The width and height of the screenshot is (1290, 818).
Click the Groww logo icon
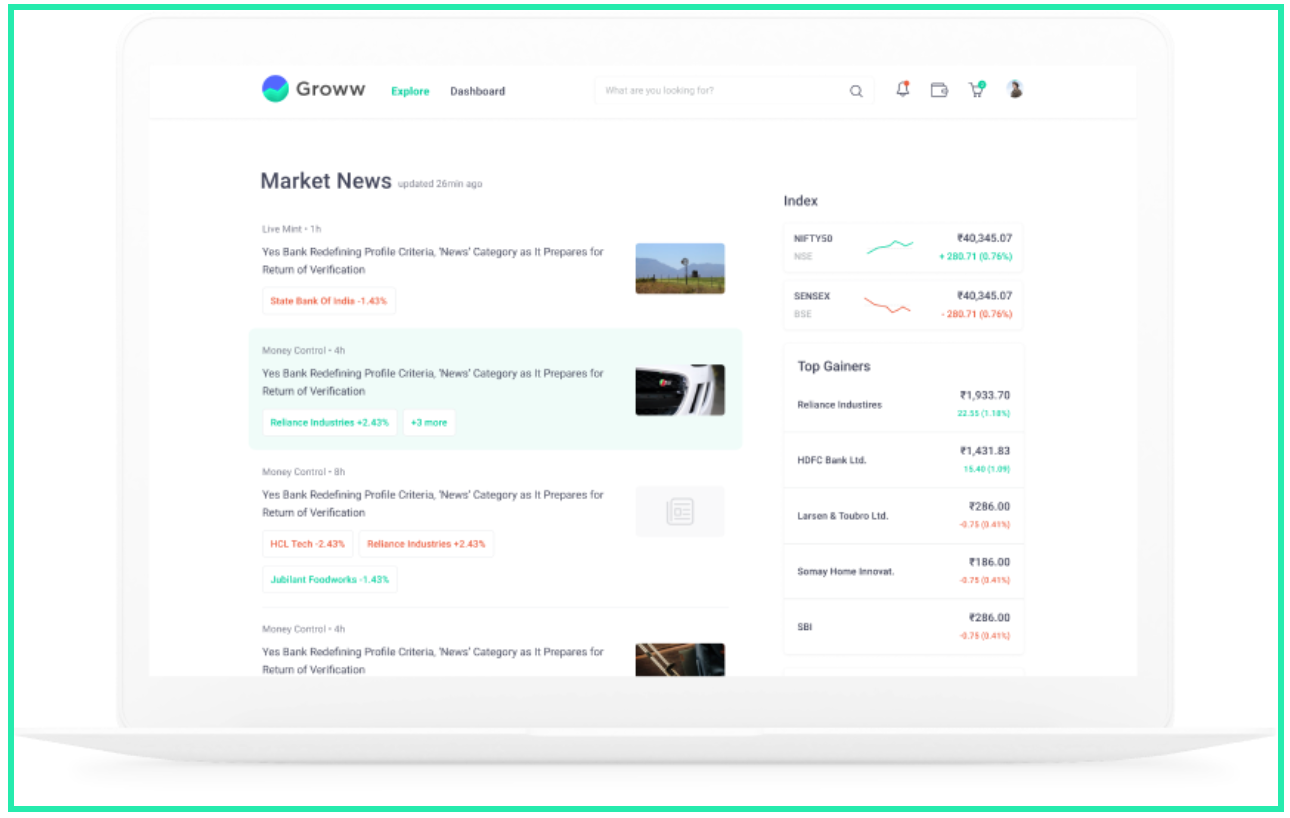(x=275, y=89)
